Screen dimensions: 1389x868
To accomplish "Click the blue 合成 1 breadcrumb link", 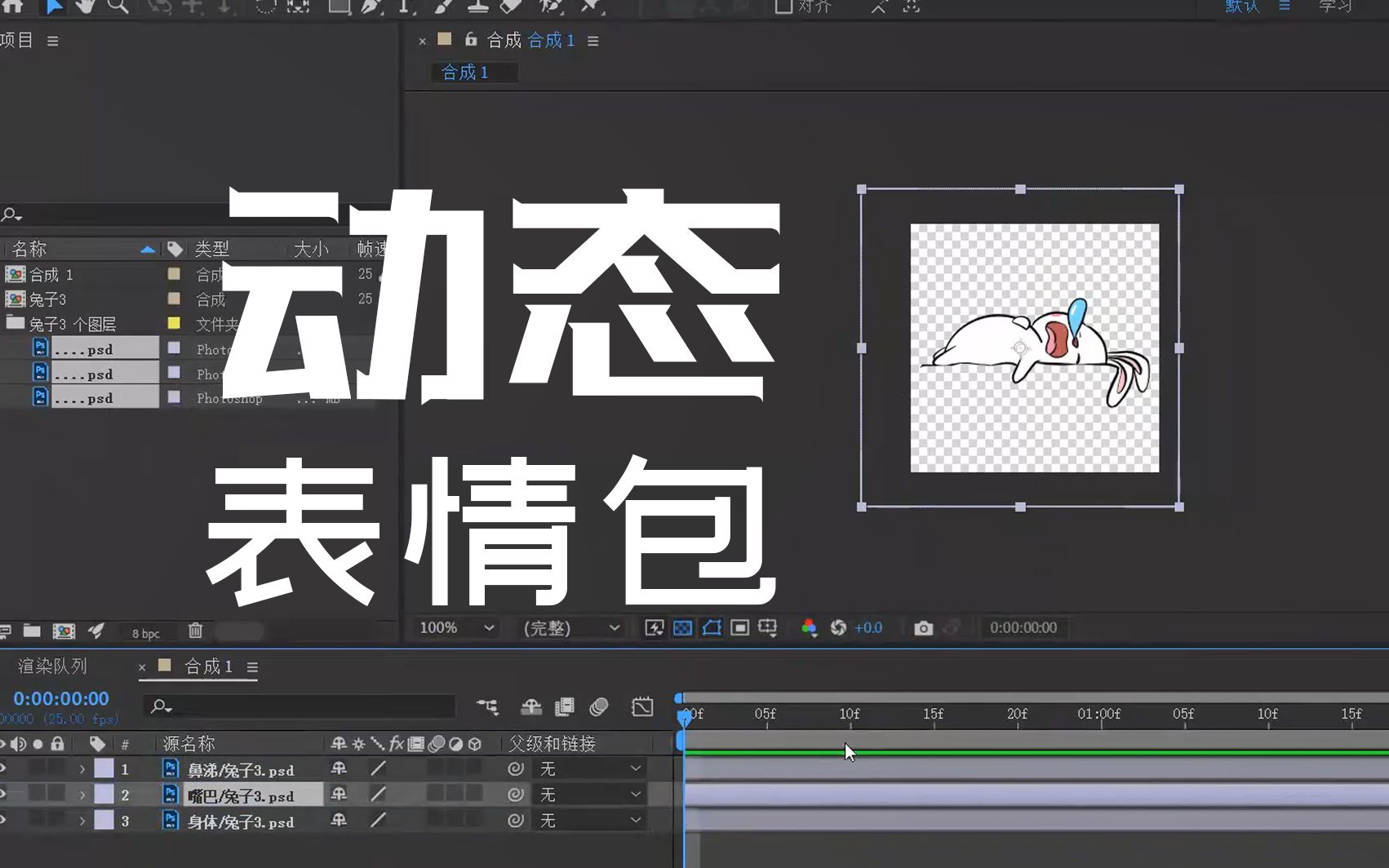I will [x=549, y=40].
